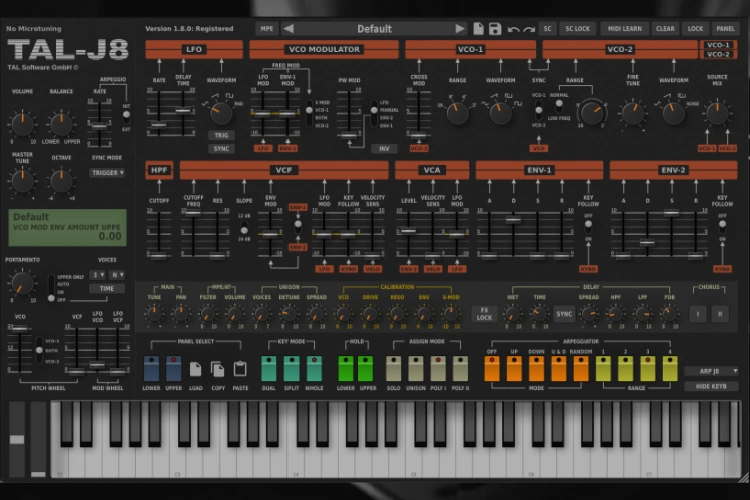Load the previous preset with left arrow

pos(288,29)
